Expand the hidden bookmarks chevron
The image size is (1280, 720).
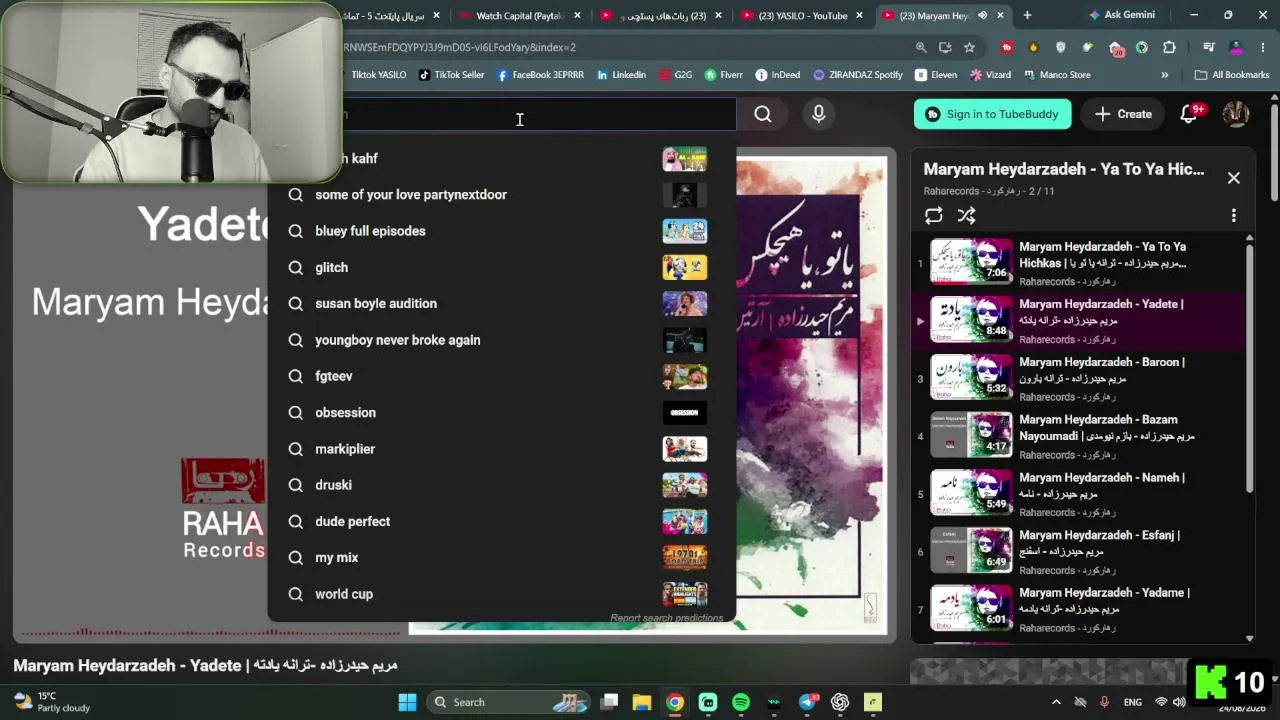[1164, 75]
